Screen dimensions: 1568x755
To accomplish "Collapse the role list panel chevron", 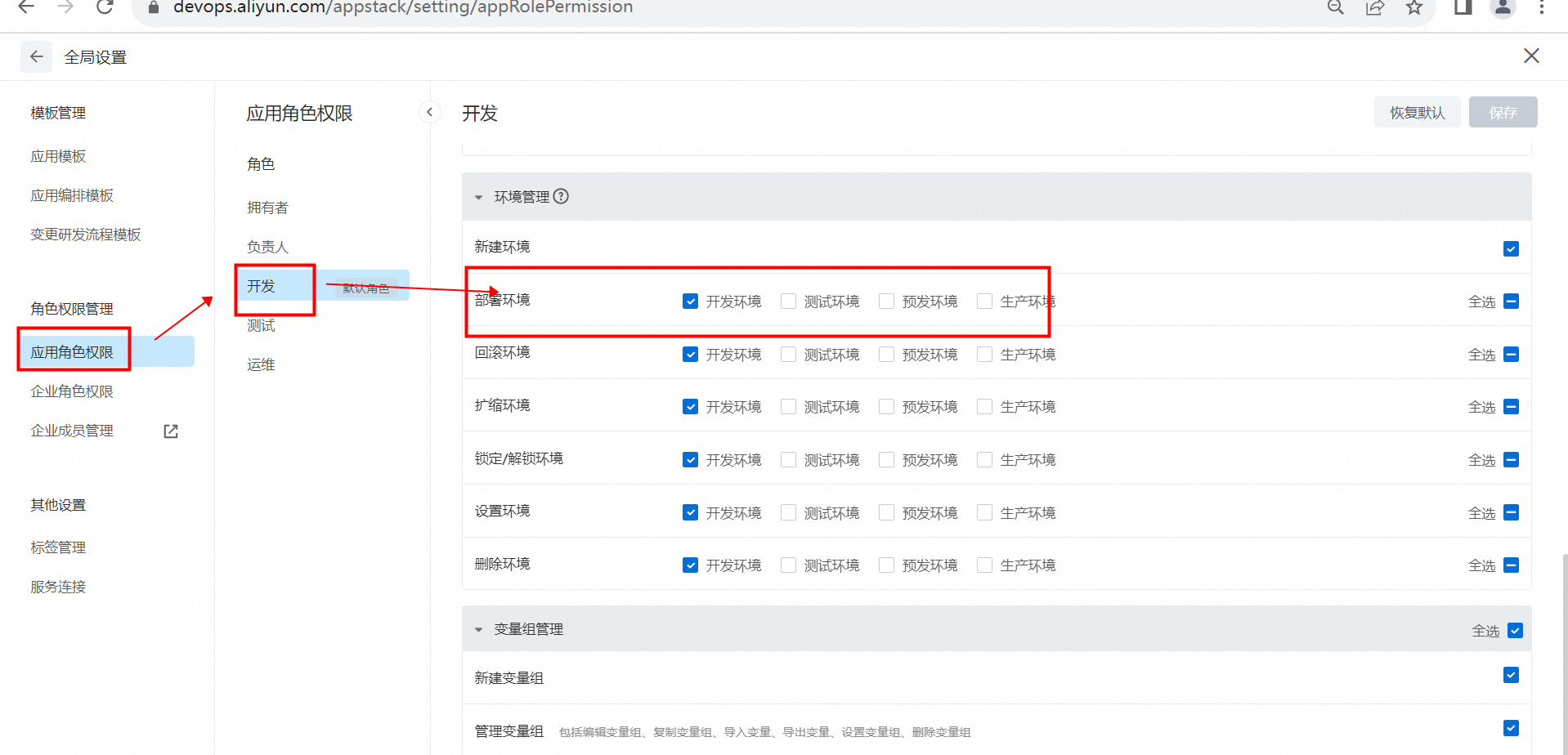I will [x=429, y=112].
